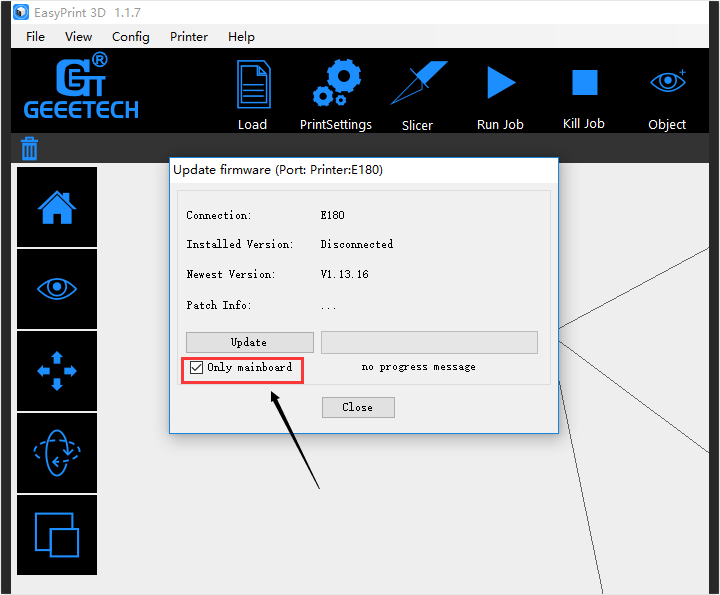Click the Newest Version value V1.13.16
The image size is (720, 595).
point(344,274)
